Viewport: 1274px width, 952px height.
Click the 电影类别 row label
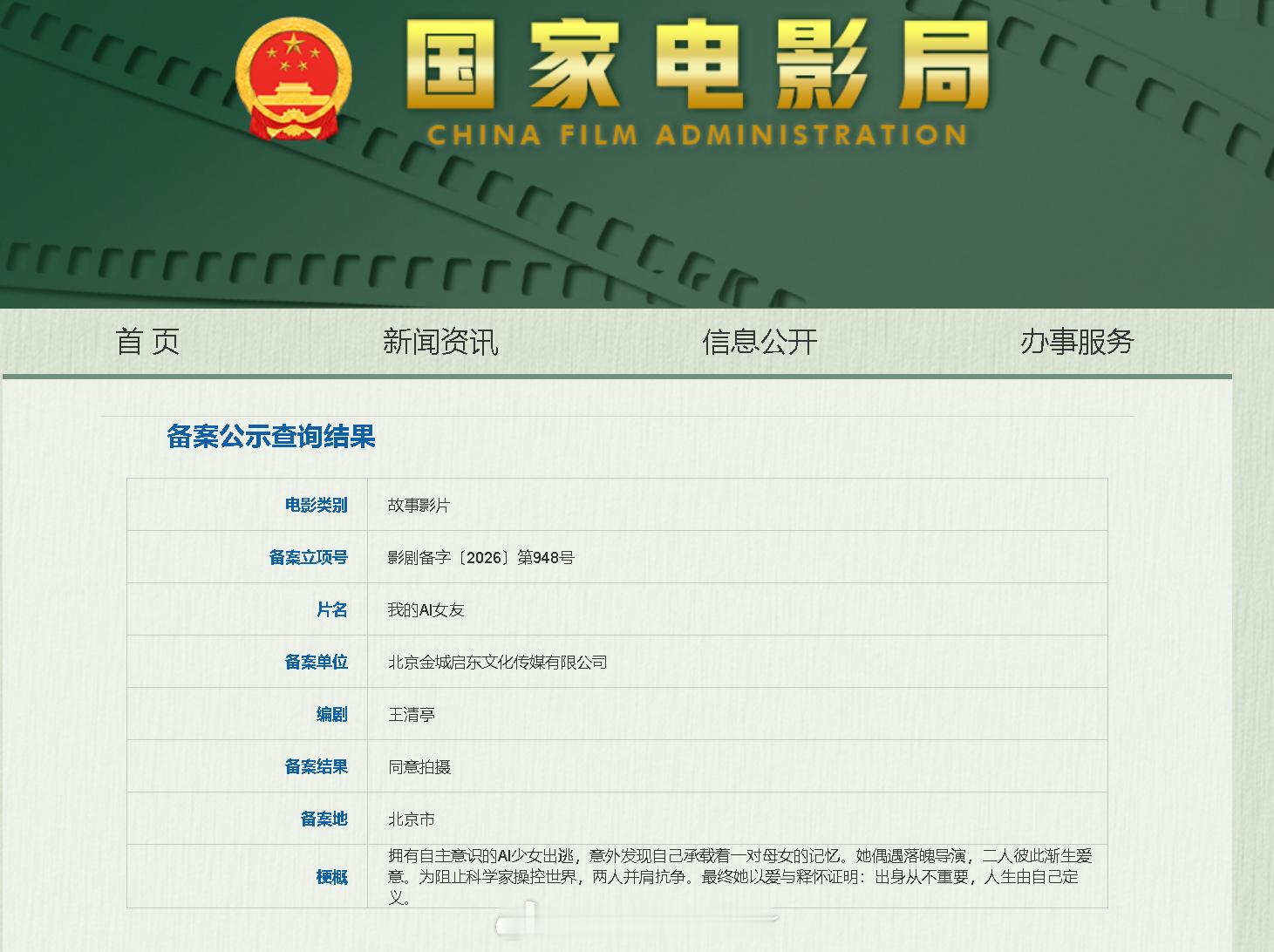(316, 505)
